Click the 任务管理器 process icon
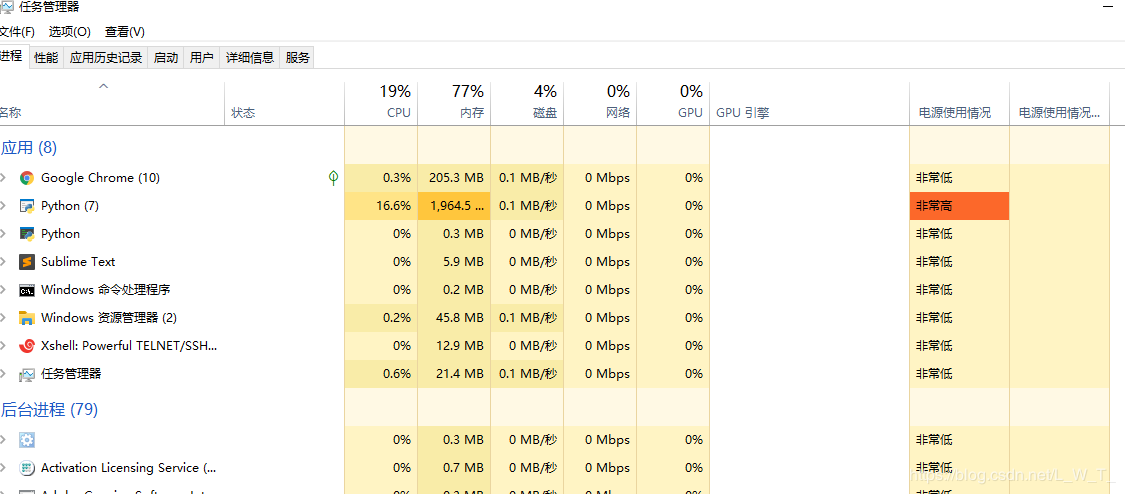Viewport: 1125px width, 494px height. click(x=27, y=374)
